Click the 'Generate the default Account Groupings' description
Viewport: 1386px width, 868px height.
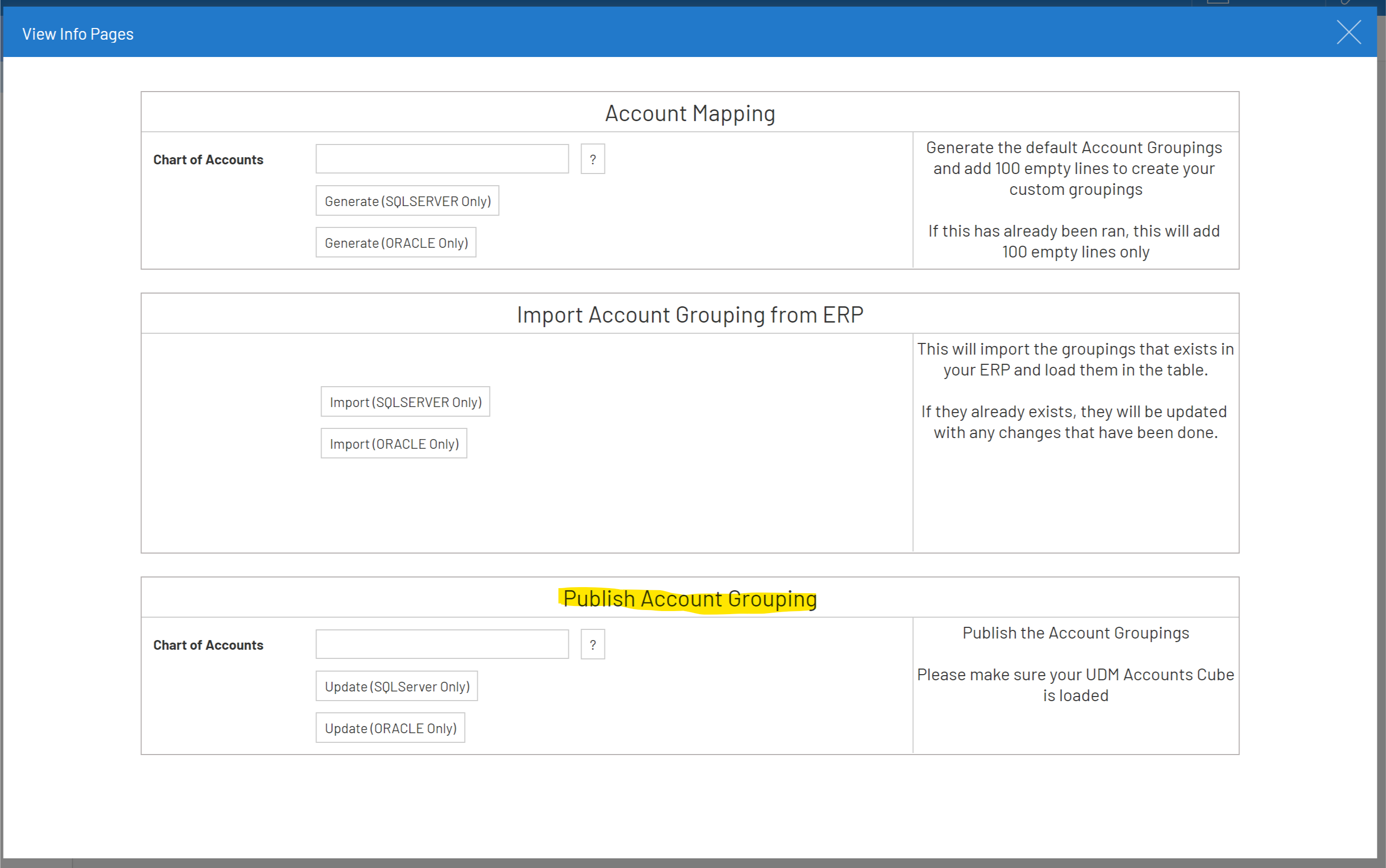[x=1075, y=168]
